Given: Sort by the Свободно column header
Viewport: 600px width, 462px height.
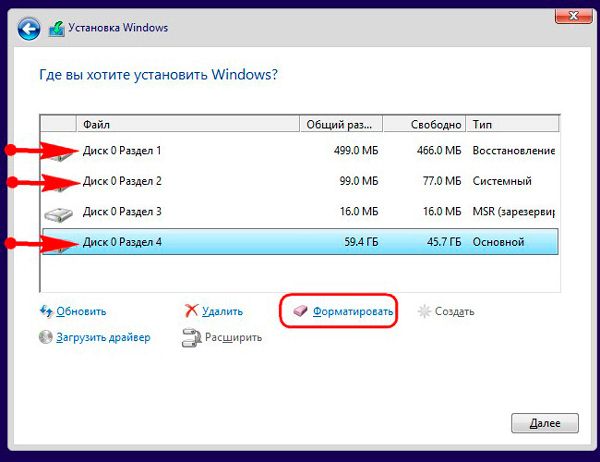Looking at the screenshot, I should [x=424, y=124].
